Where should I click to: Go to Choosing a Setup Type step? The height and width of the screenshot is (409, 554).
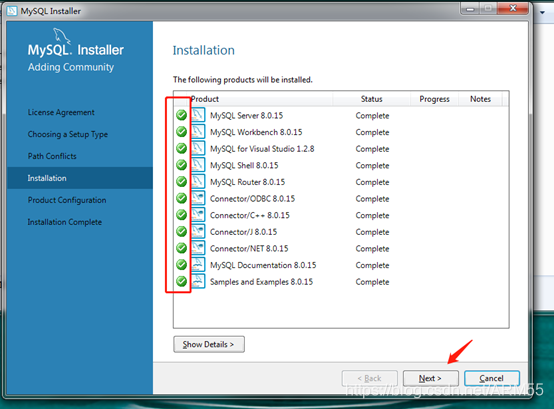coord(67,134)
